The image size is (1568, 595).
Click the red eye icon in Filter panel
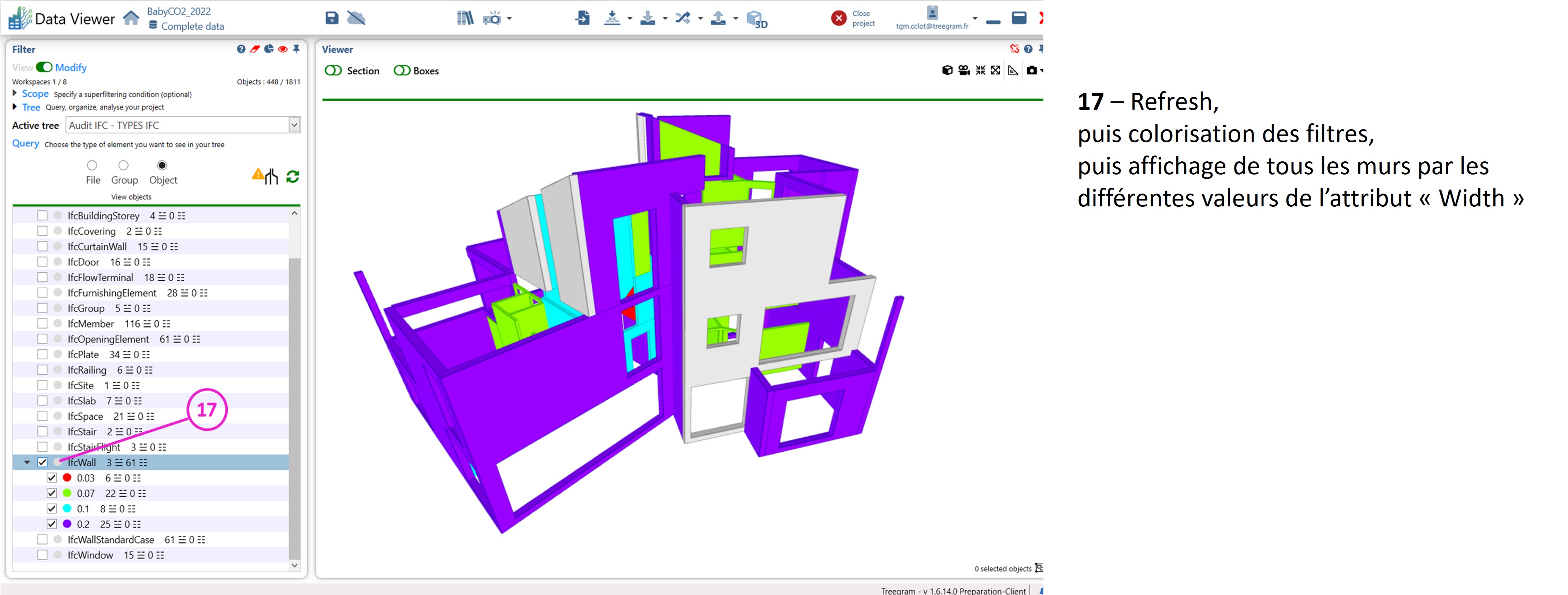pyautogui.click(x=282, y=49)
